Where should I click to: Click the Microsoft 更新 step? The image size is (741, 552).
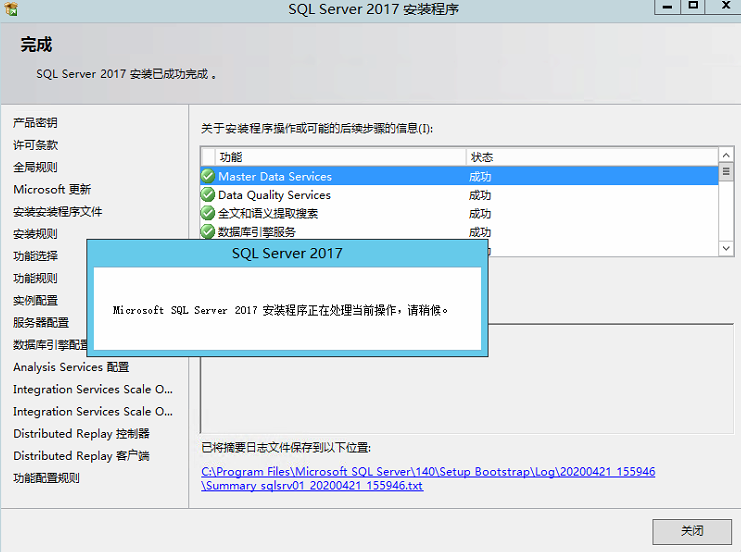coord(52,190)
